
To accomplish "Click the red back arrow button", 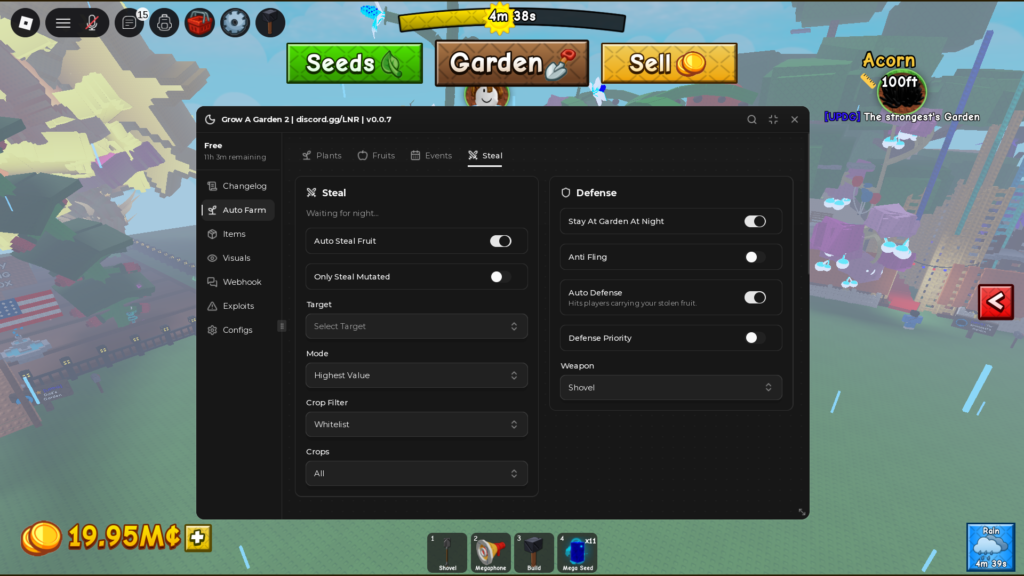I will [x=995, y=302].
